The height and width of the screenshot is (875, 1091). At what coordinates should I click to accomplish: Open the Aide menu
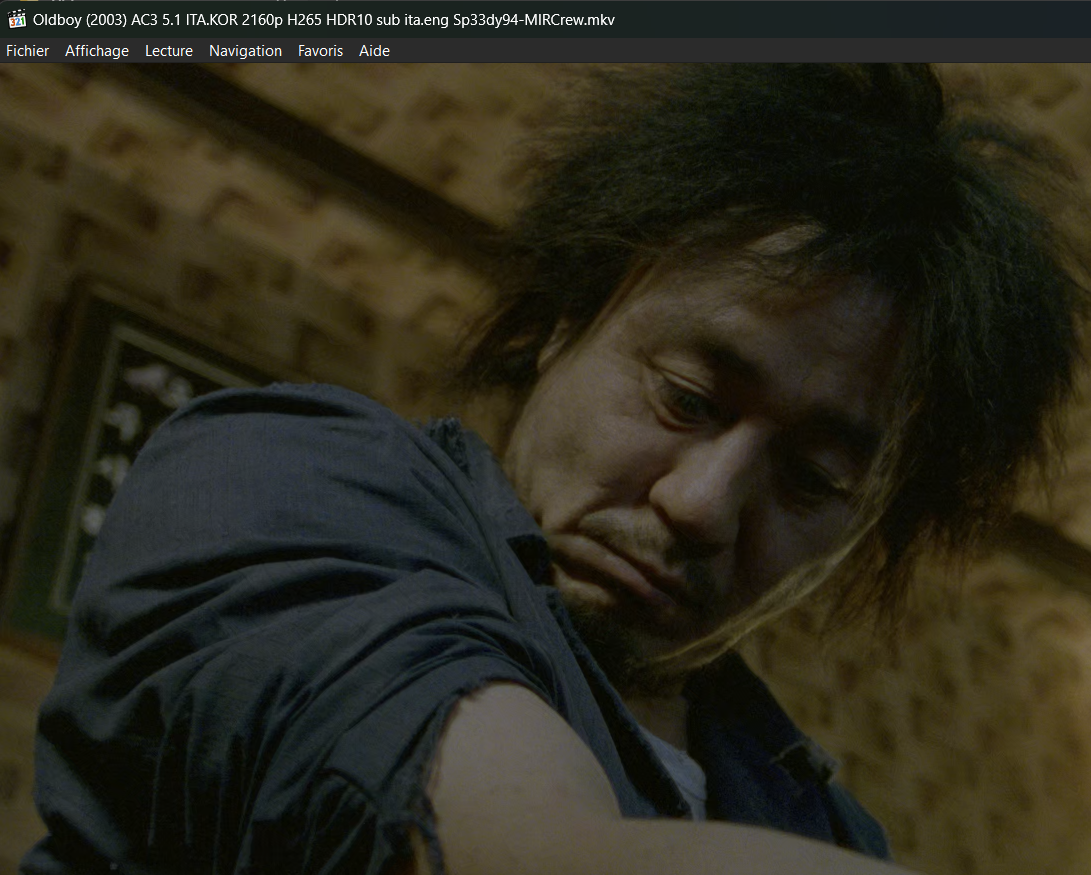point(374,51)
